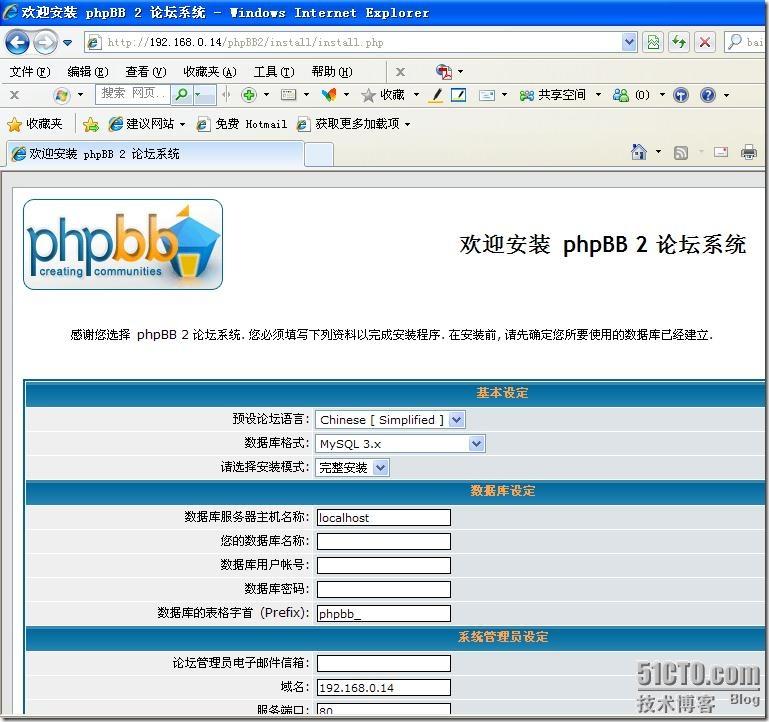Screen dimensions: 769x722
Task: Click the phpBB creating communities logo
Action: [x=123, y=245]
